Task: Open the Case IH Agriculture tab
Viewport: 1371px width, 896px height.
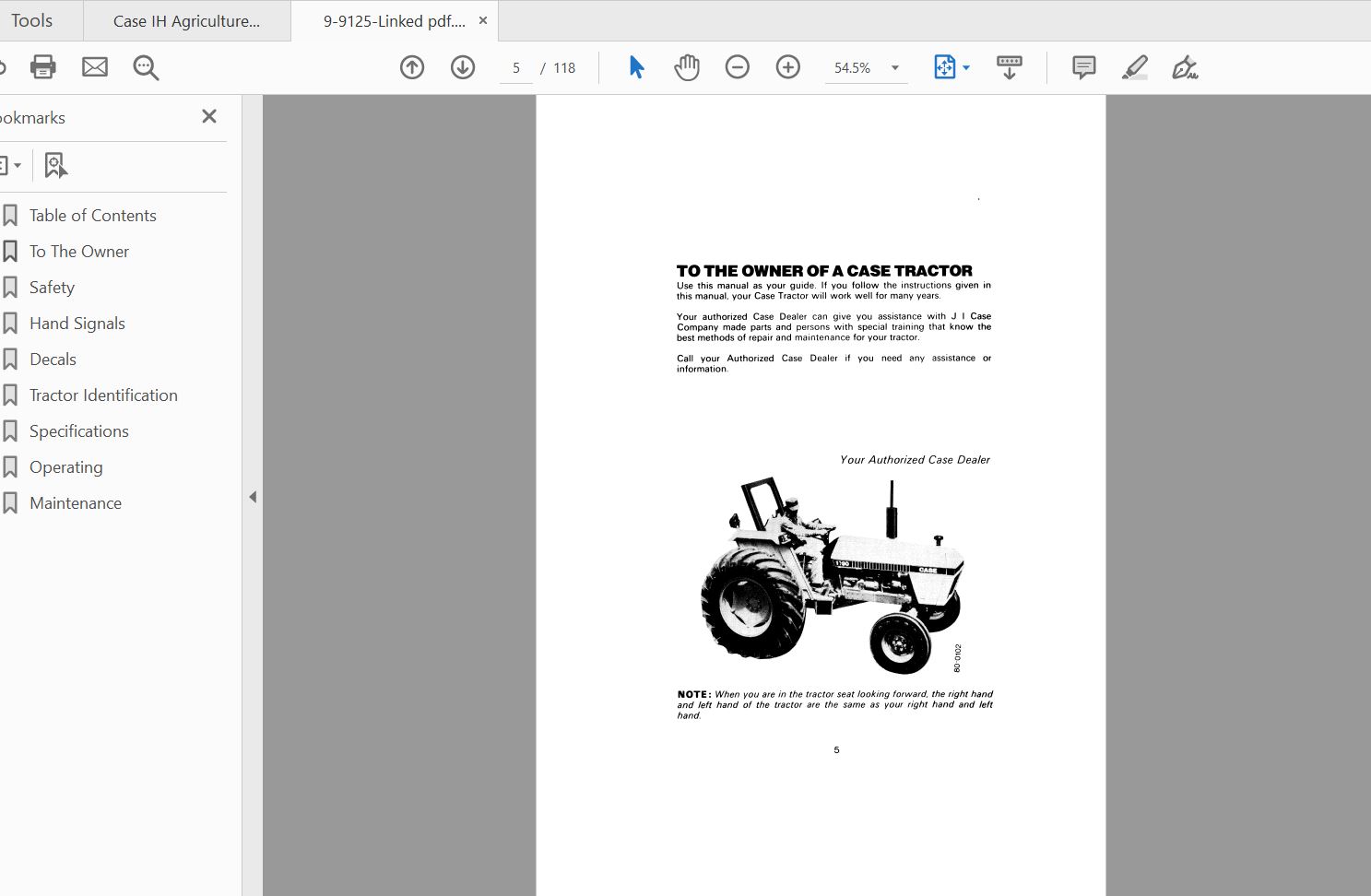Action: 185,20
